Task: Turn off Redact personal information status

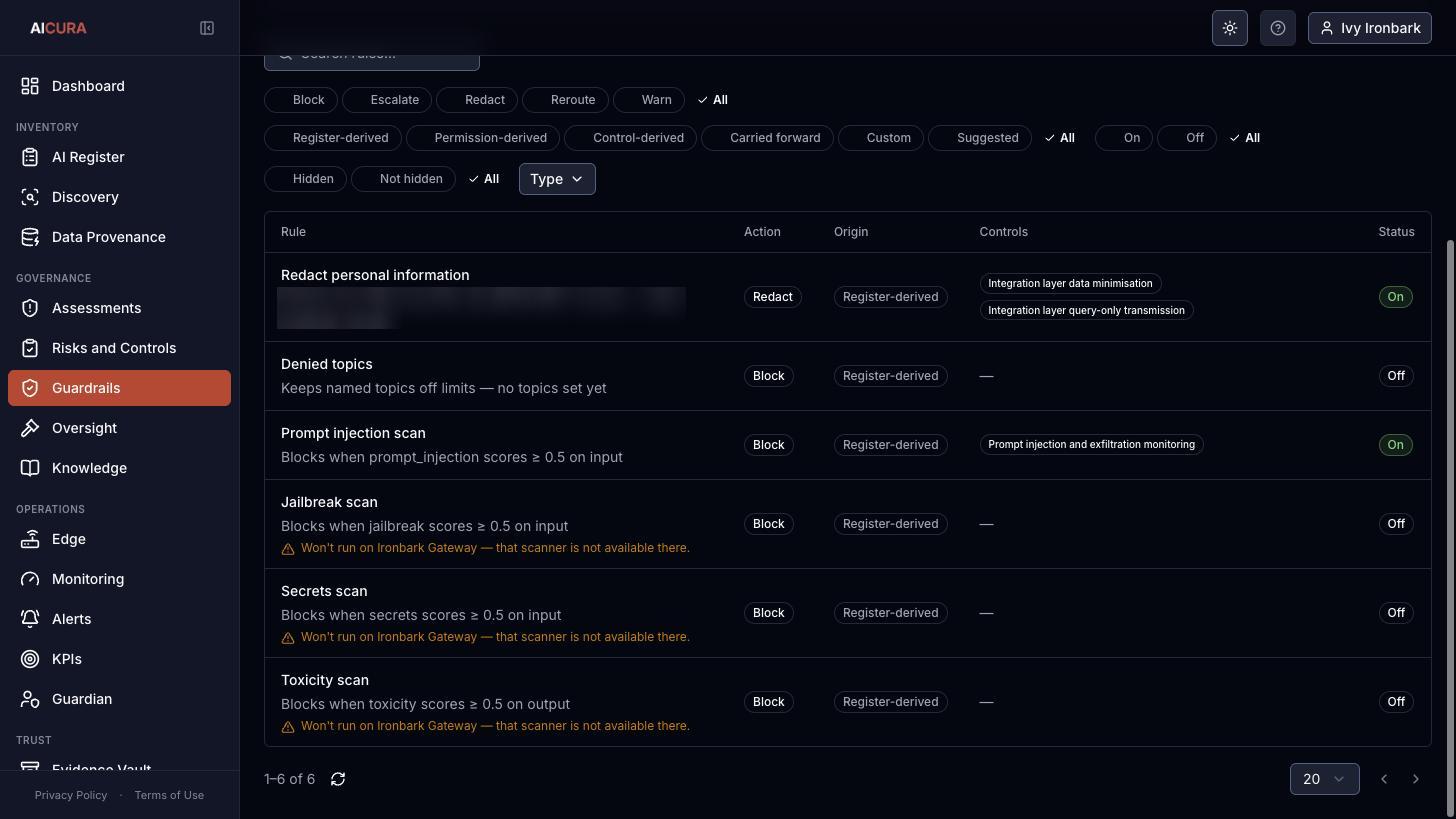Action: coord(1395,297)
